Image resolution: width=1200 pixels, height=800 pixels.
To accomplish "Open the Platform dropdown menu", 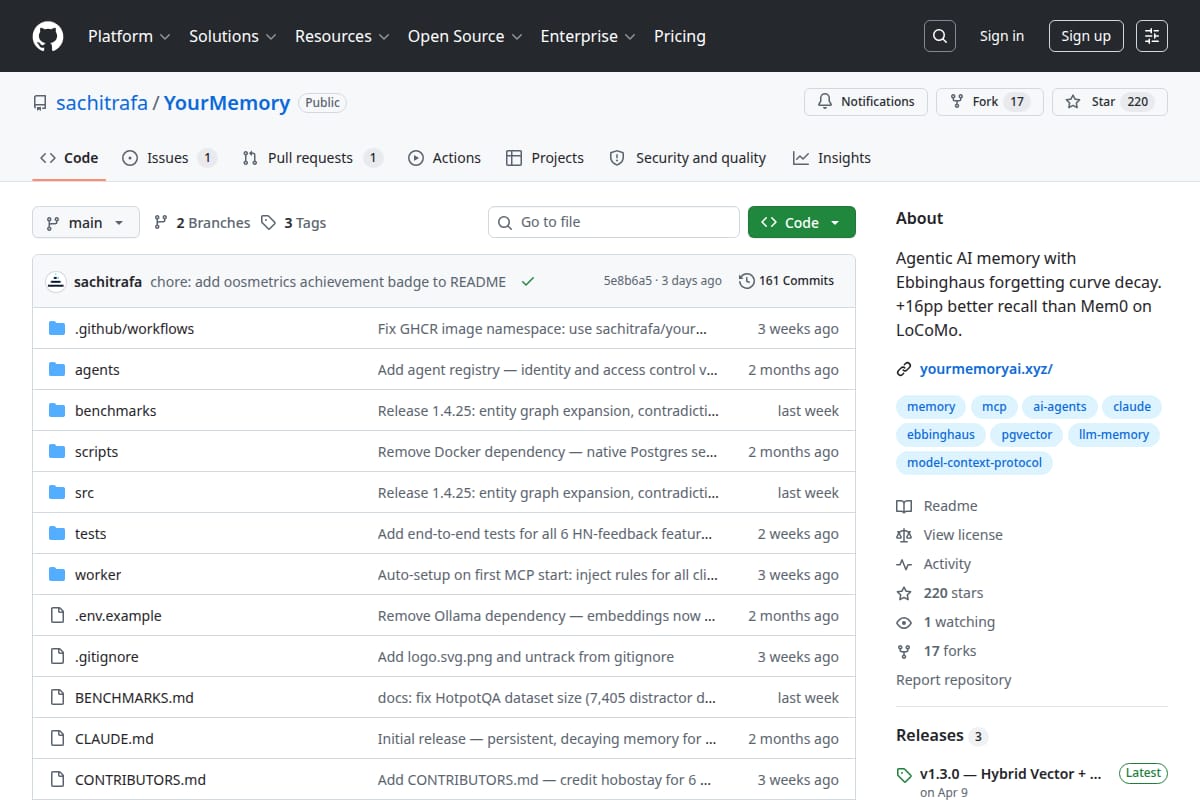I will 128,36.
